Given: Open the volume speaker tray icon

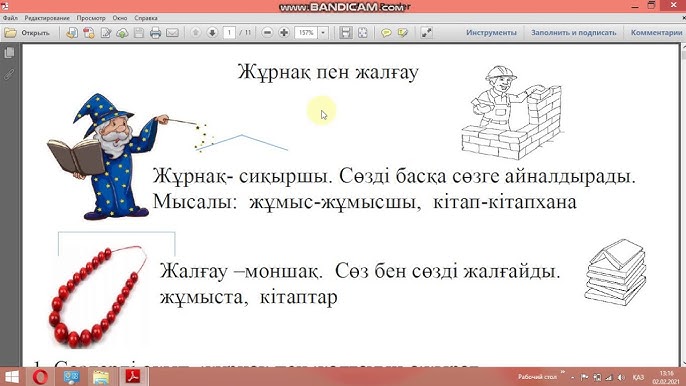Looking at the screenshot, I should pyautogui.click(x=621, y=377).
